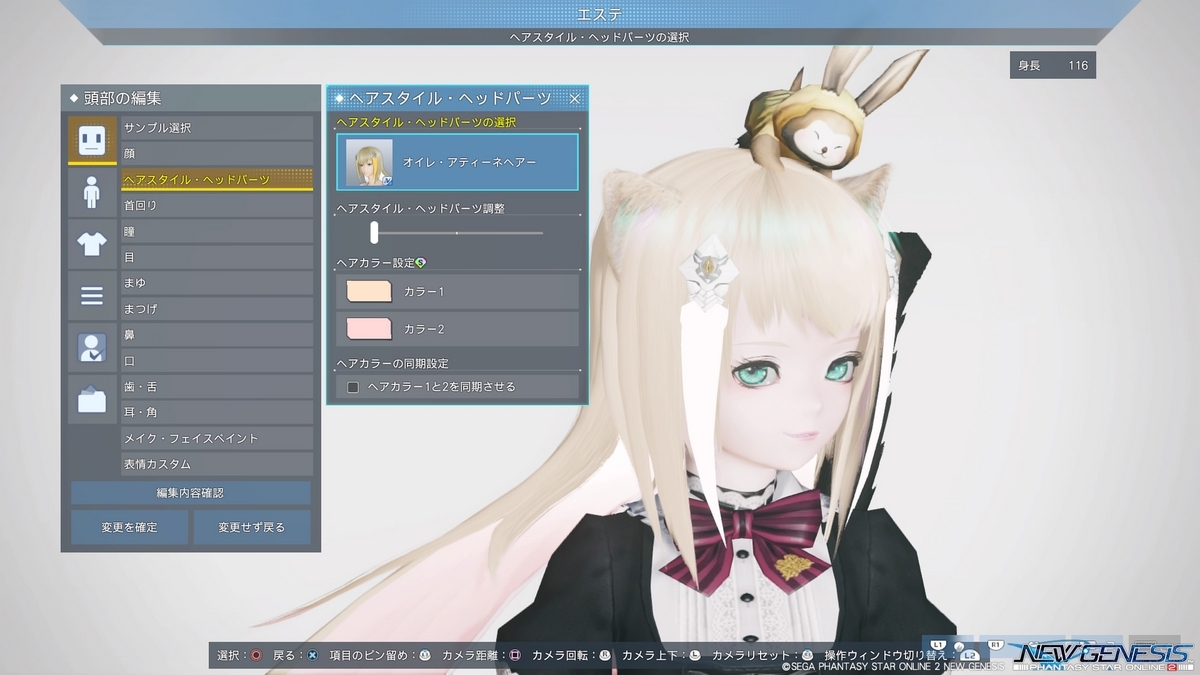Enable ヘアカラー1と2を同期させる checkbox
This screenshot has width=1200, height=675.
pyautogui.click(x=352, y=387)
